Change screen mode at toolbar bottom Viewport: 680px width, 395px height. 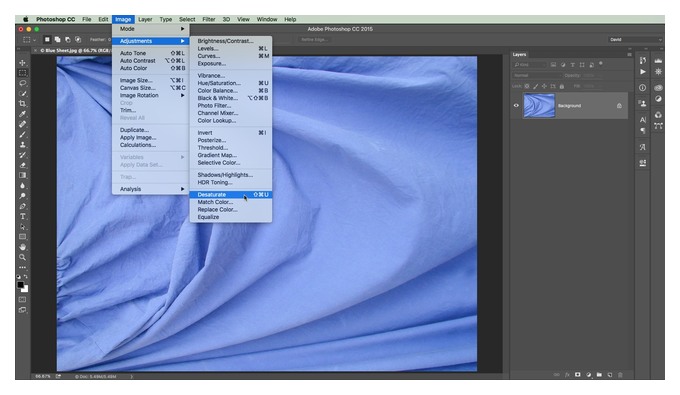click(23, 310)
